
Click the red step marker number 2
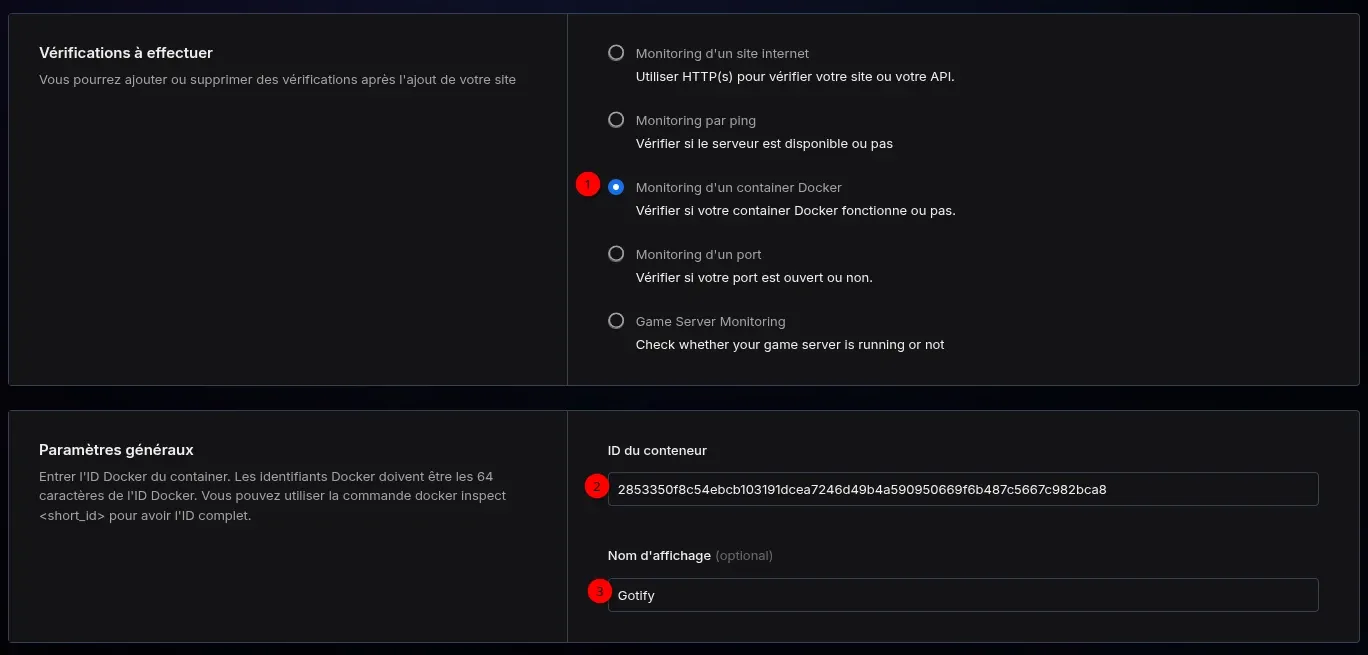pos(596,487)
